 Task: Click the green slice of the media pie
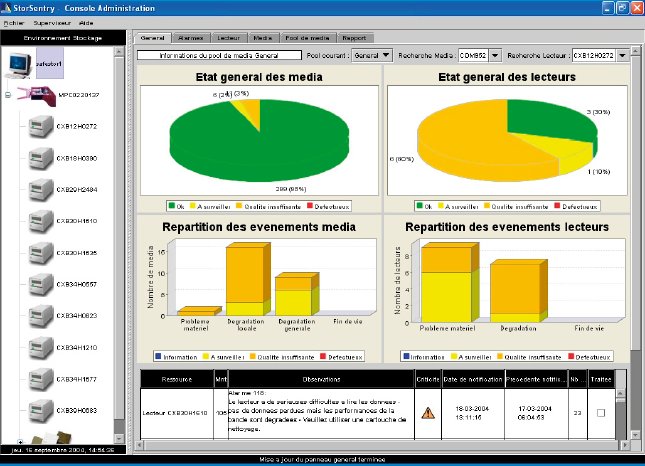259,152
